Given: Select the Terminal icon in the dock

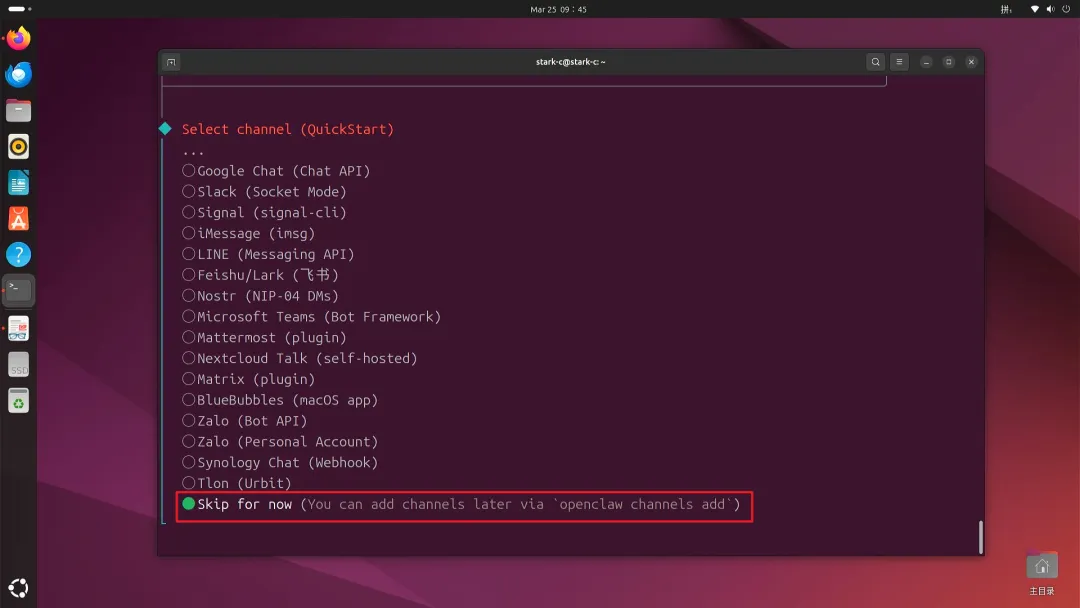Looking at the screenshot, I should (x=19, y=291).
